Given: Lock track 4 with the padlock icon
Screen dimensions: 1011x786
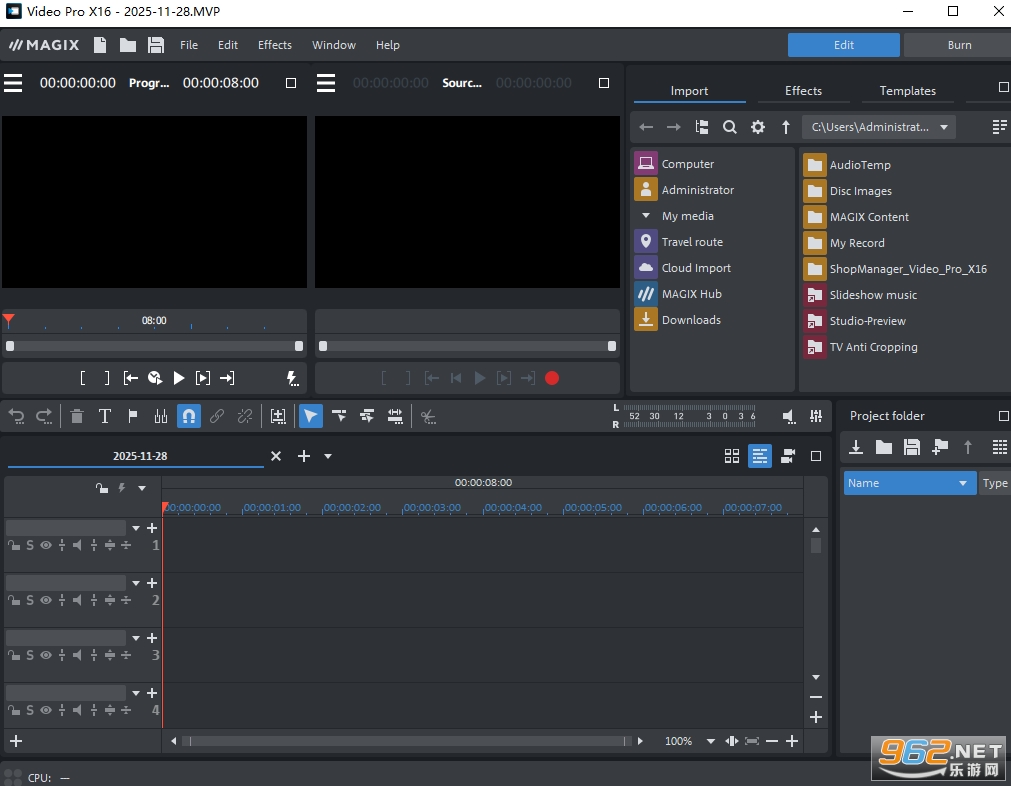Looking at the screenshot, I should coord(14,710).
